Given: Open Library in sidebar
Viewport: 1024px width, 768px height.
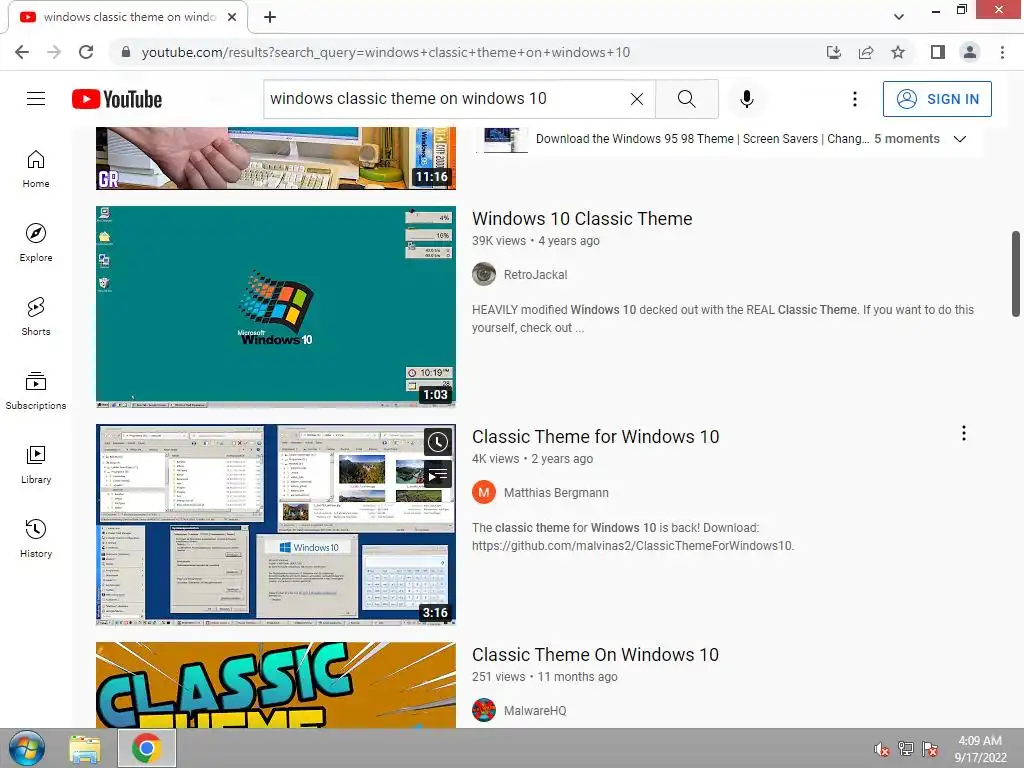Looking at the screenshot, I should [36, 464].
